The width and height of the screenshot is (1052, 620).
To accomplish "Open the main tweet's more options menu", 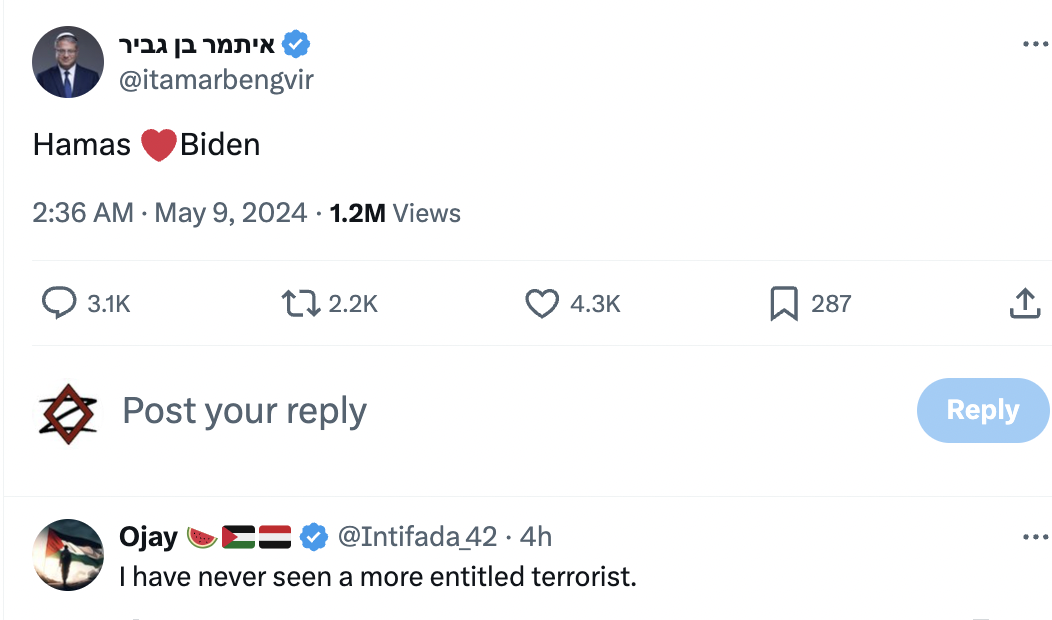I will (1035, 45).
